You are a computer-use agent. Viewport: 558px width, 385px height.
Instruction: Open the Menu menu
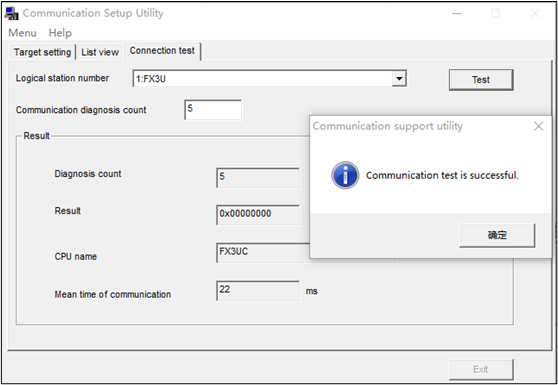coord(22,33)
